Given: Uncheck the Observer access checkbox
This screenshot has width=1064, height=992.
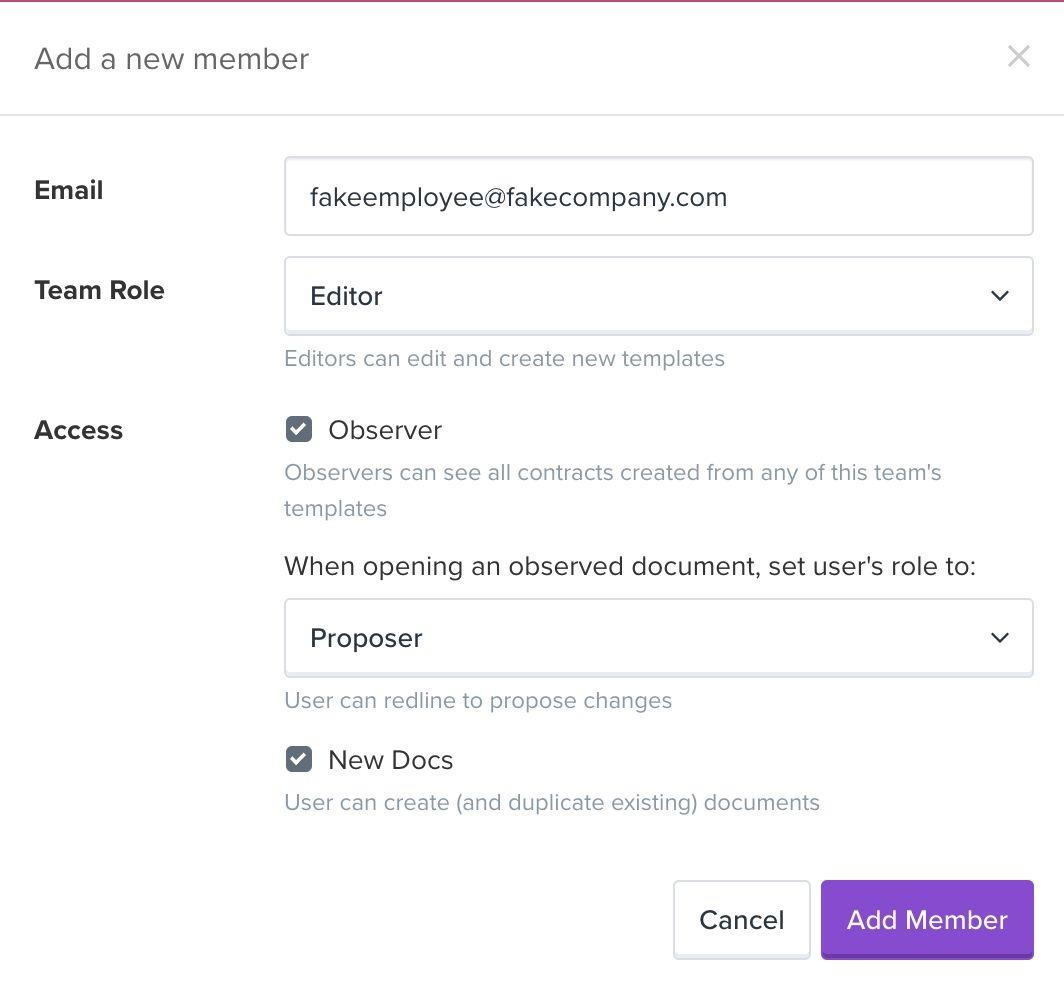Looking at the screenshot, I should tap(299, 430).
